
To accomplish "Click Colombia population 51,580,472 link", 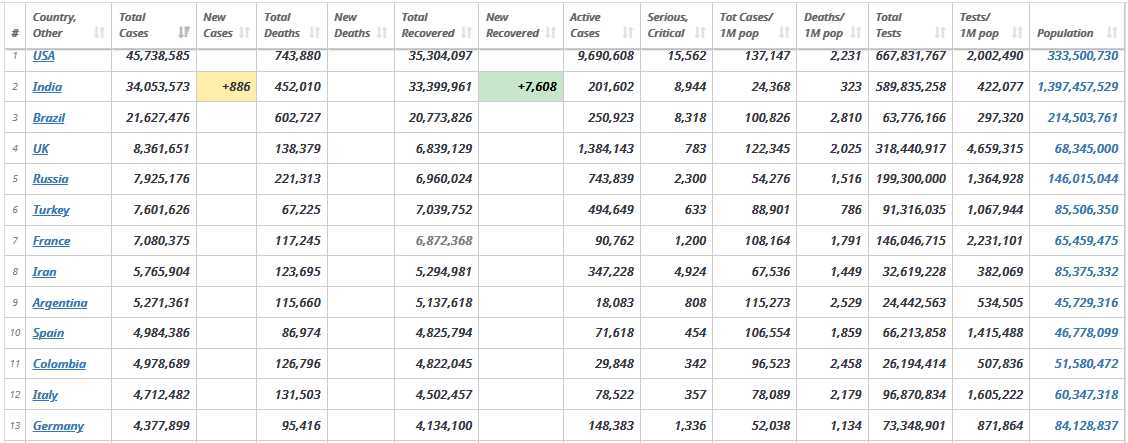I will tap(1086, 364).
